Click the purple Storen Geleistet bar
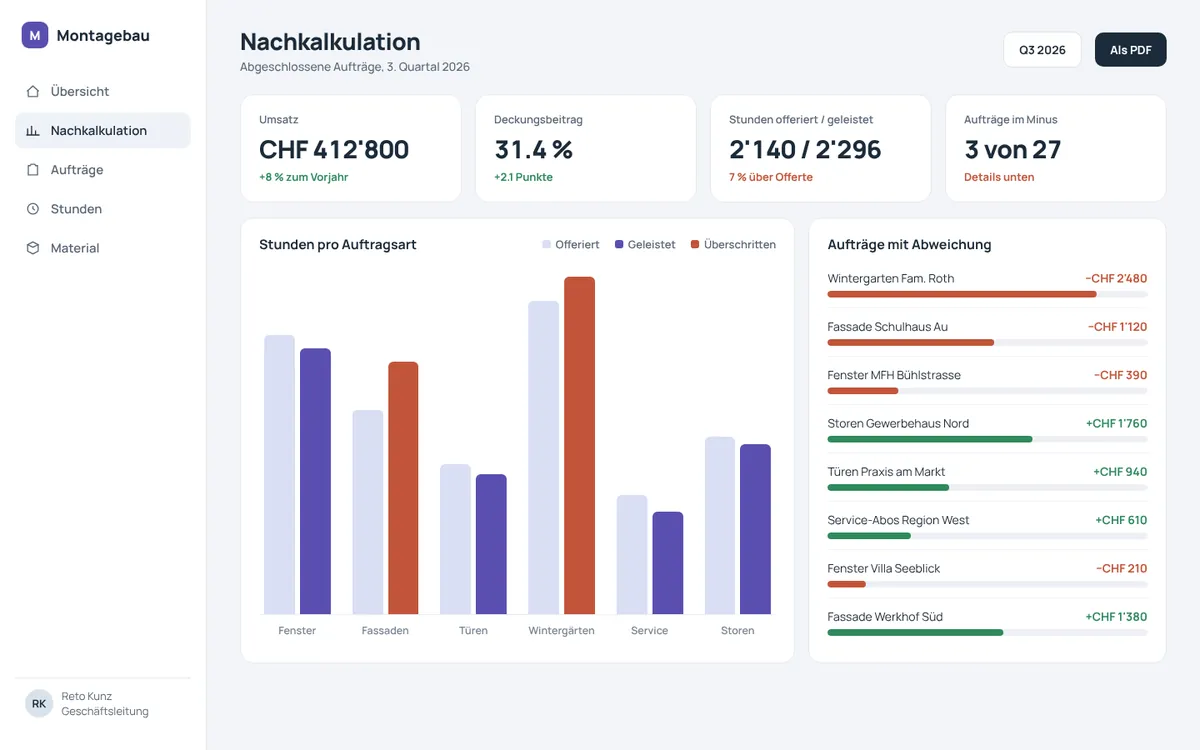The width and height of the screenshot is (1200, 750). pos(755,529)
